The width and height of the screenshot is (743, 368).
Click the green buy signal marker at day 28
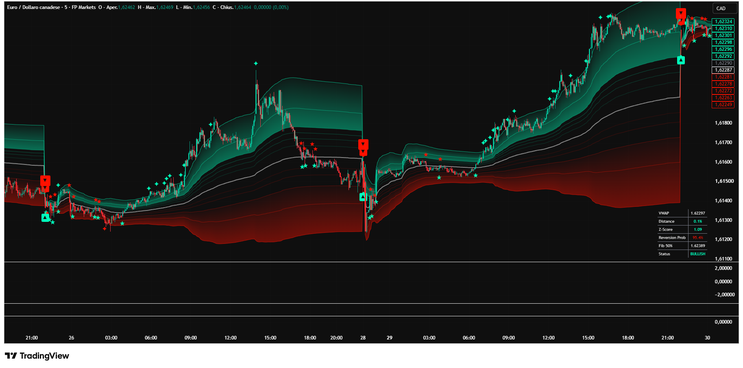(363, 197)
